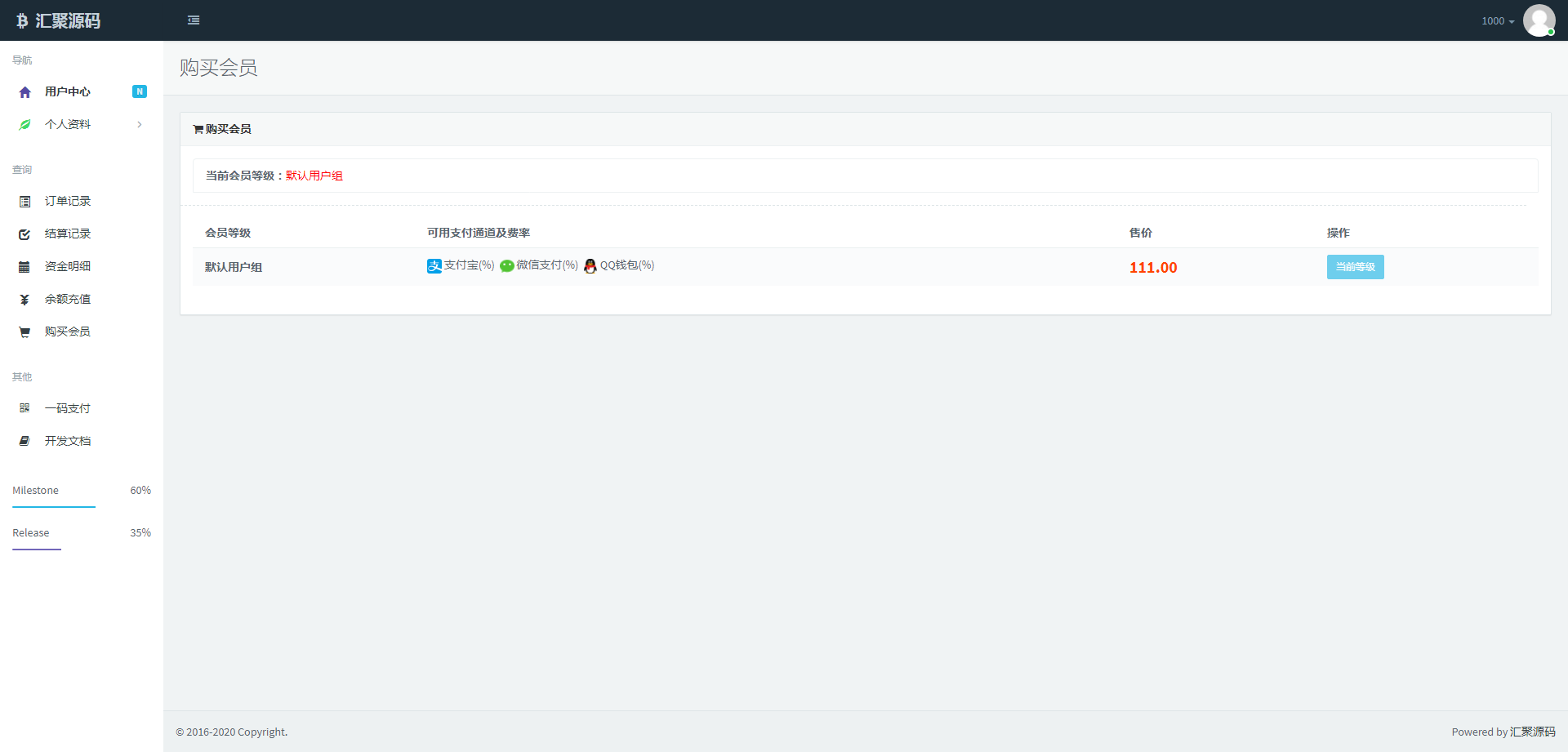
Task: Open the 1000 user dropdown
Action: 1497,21
